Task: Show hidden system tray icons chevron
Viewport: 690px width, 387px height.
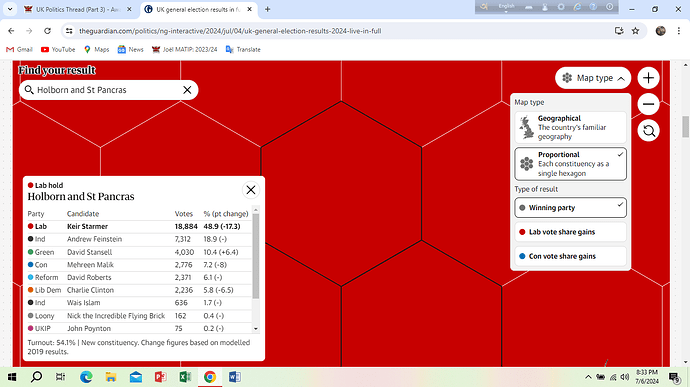Action: pyautogui.click(x=588, y=377)
